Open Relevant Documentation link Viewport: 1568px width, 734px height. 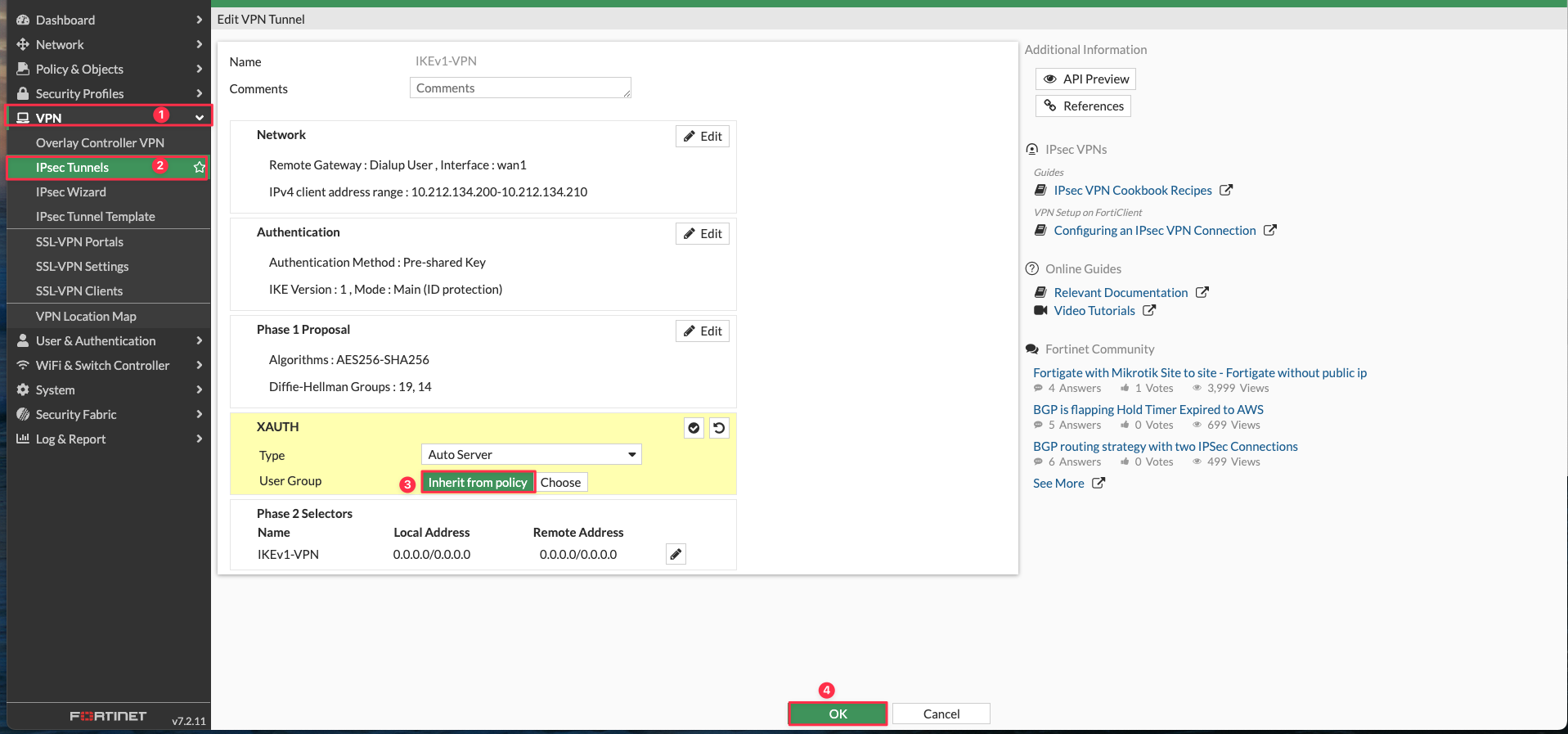(1121, 292)
